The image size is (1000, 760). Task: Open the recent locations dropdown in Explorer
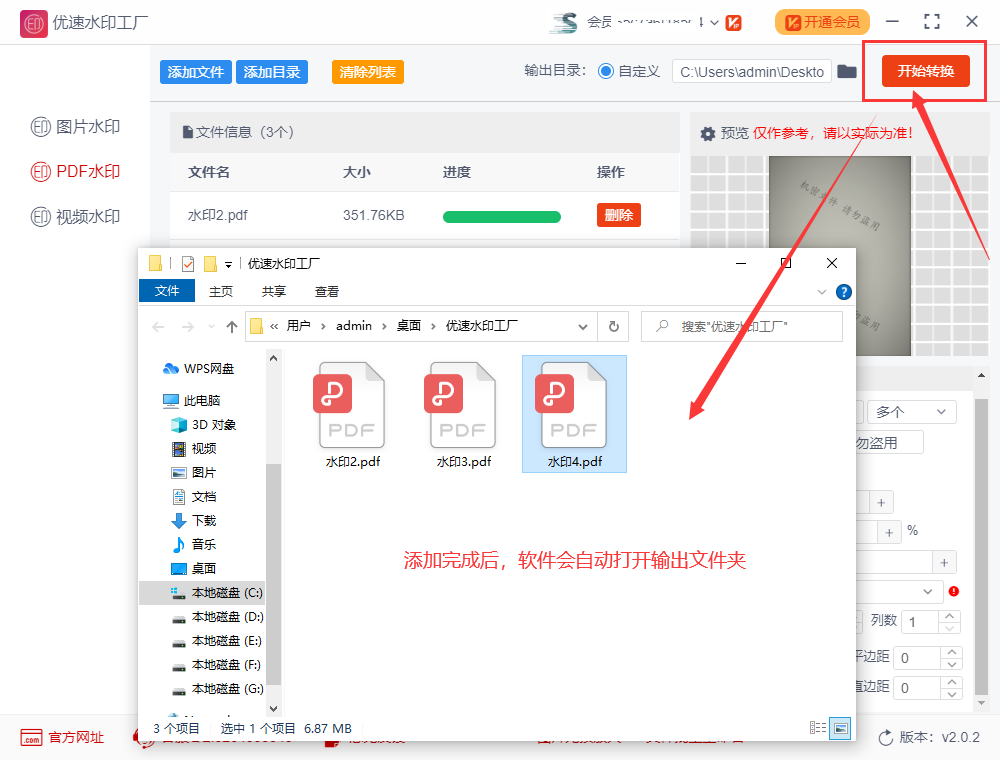[211, 327]
